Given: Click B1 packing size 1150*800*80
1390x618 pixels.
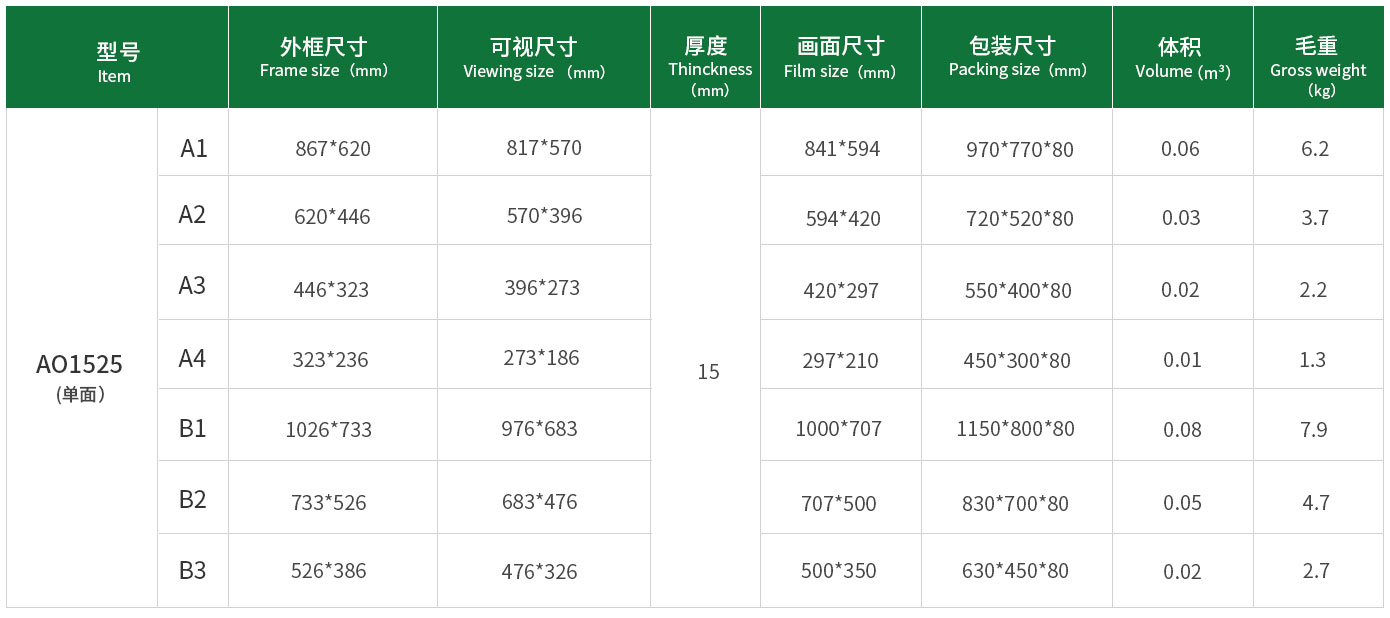Looking at the screenshot, I should pos(1015,429).
